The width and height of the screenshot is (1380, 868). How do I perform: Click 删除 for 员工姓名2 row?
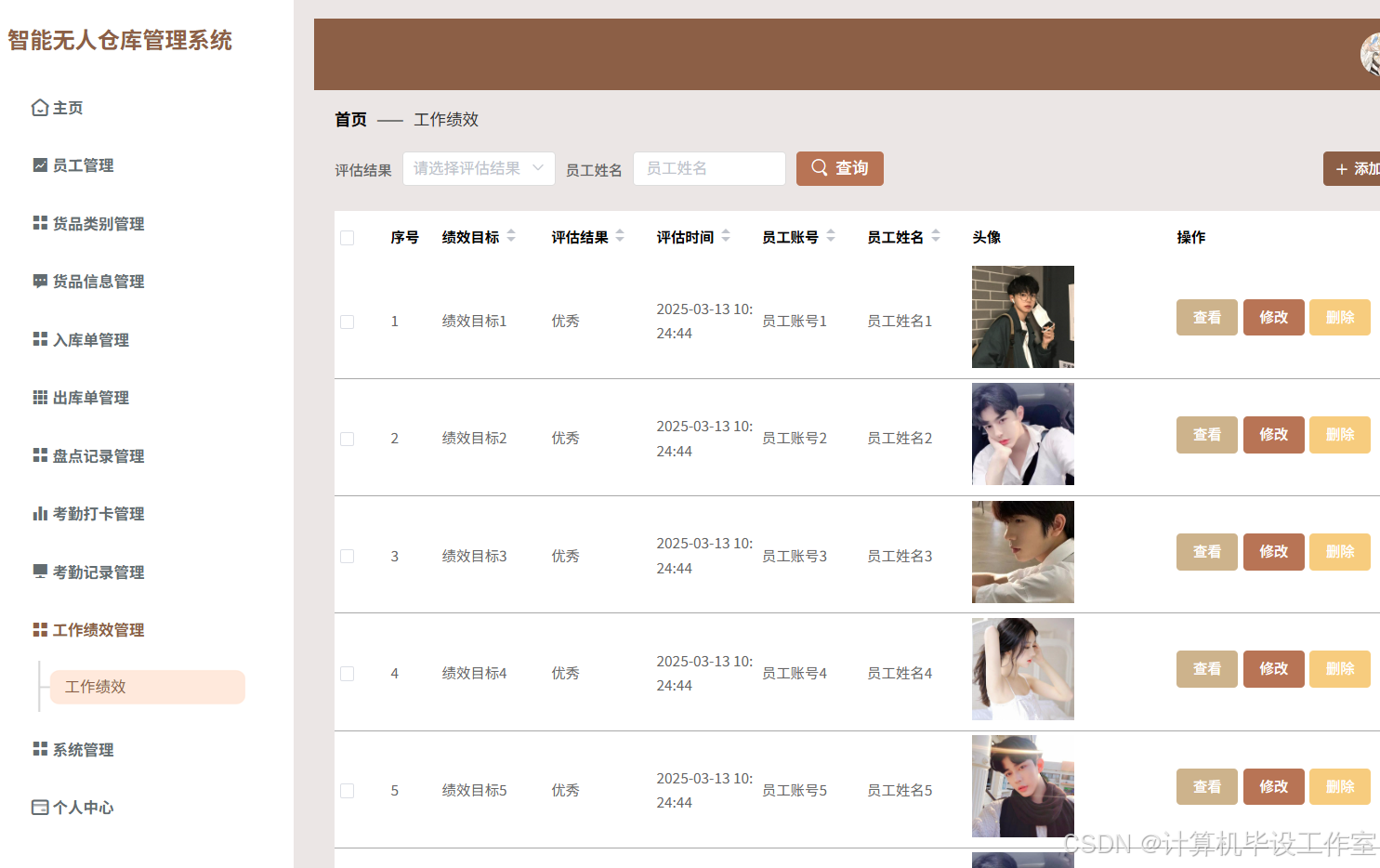[1340, 434]
